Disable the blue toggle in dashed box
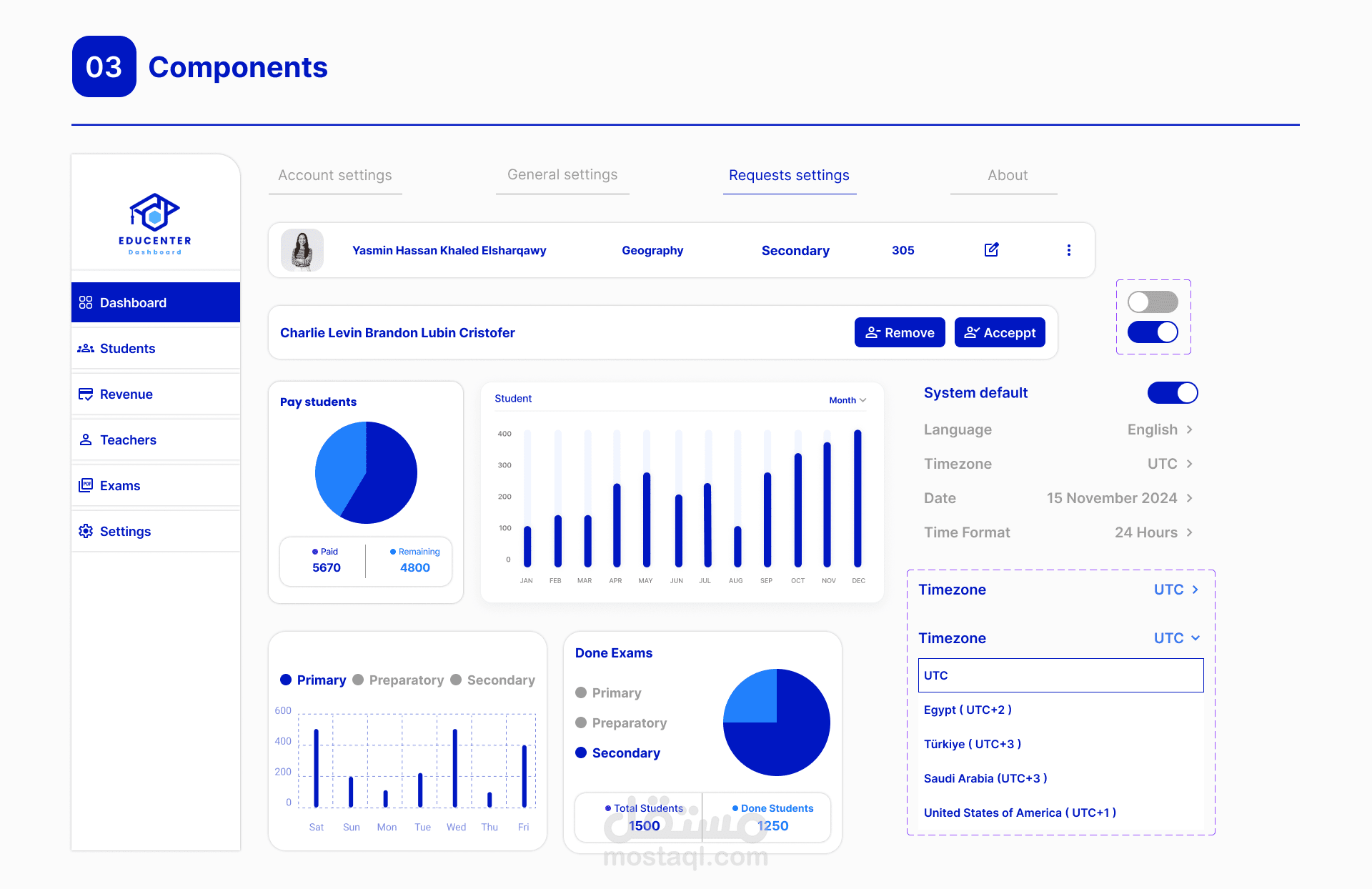Screen dimensions: 1372x889 [1153, 332]
